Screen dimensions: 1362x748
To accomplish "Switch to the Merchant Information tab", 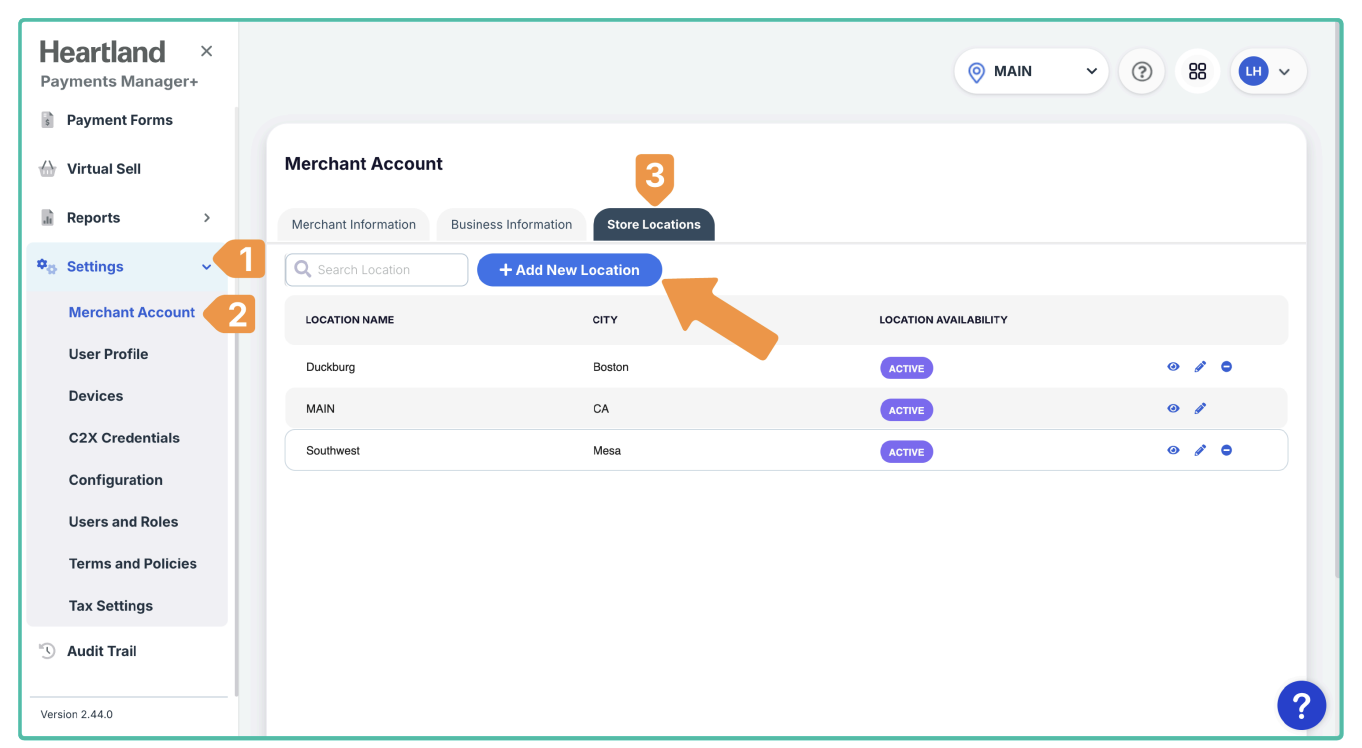I will pyautogui.click(x=353, y=225).
